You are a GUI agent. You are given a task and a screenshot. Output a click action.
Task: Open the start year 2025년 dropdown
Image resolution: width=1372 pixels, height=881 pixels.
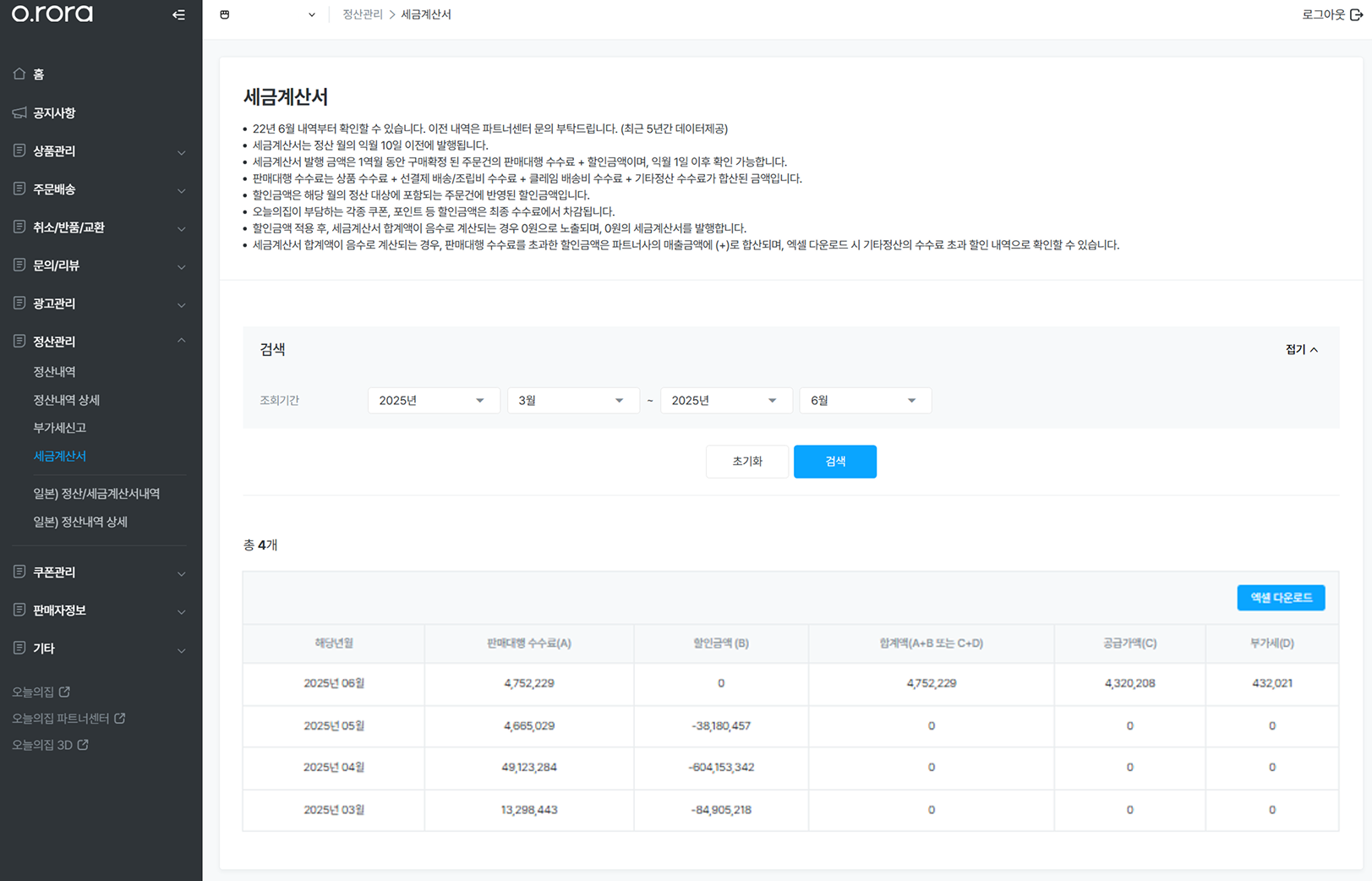click(434, 400)
